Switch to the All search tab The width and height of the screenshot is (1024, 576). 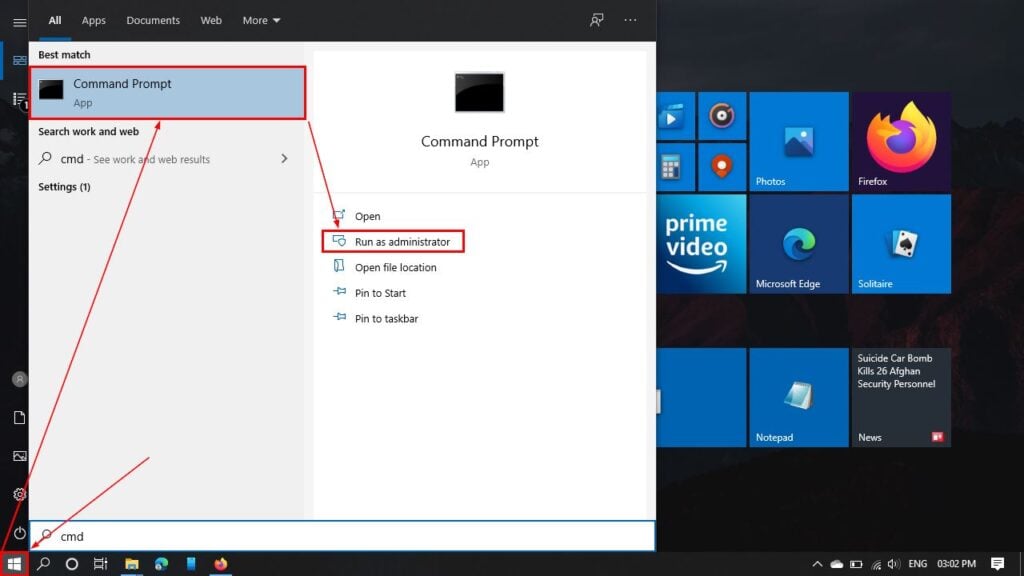point(55,20)
